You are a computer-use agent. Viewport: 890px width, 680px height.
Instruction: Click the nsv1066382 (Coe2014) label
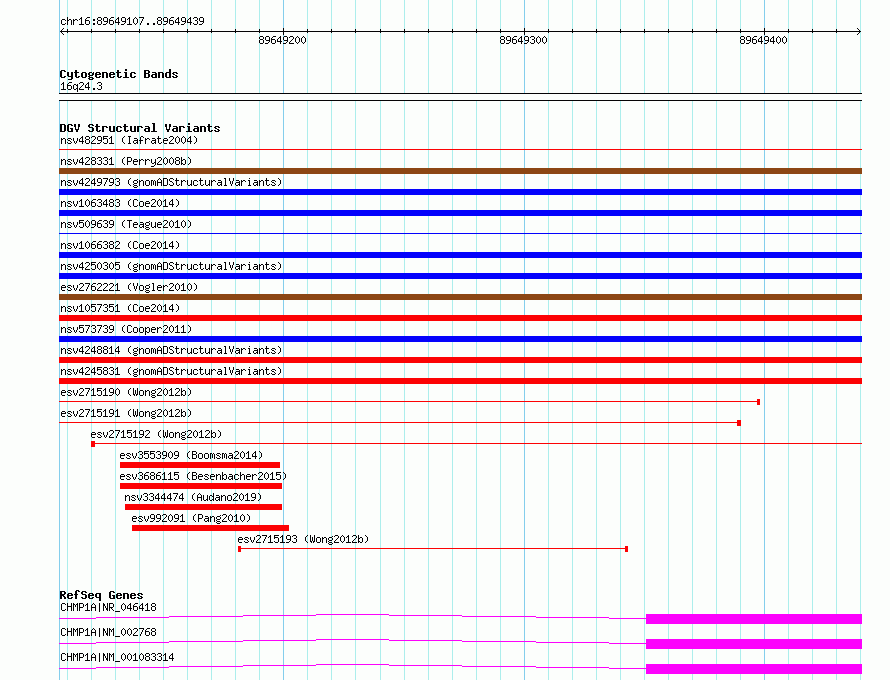click(120, 245)
